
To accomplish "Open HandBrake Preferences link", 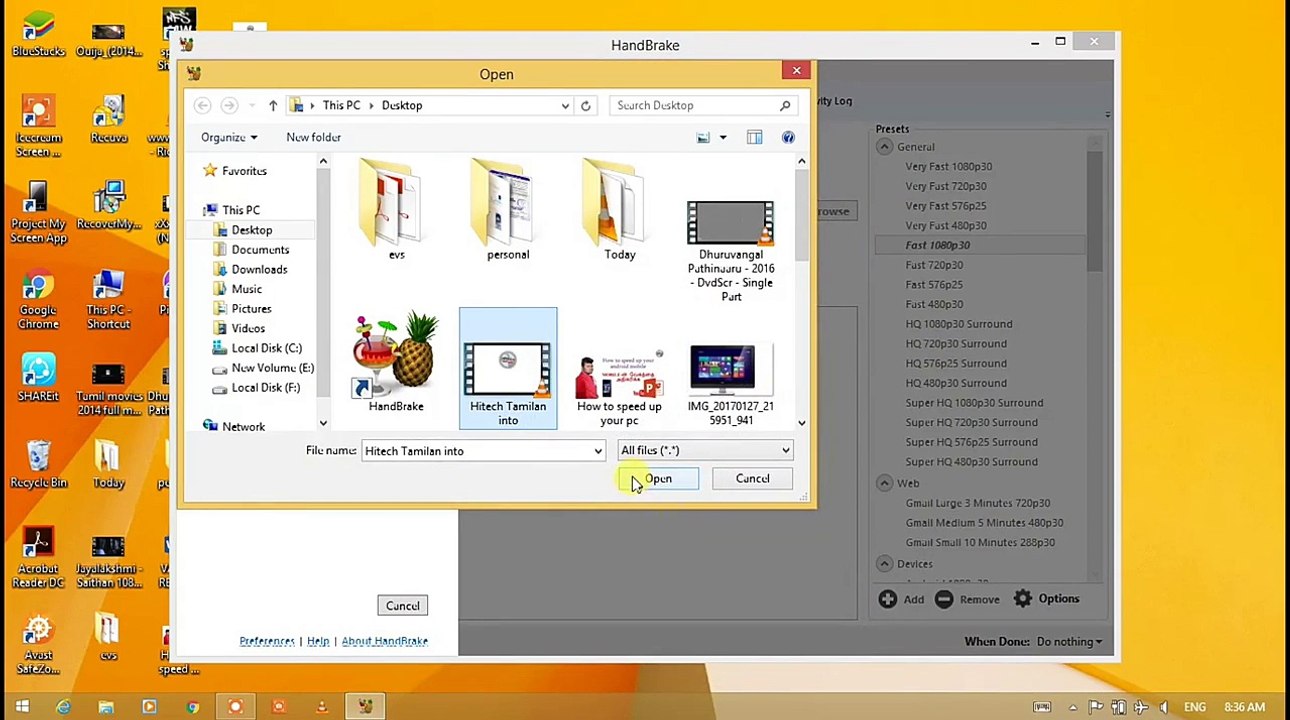I will click(x=267, y=641).
